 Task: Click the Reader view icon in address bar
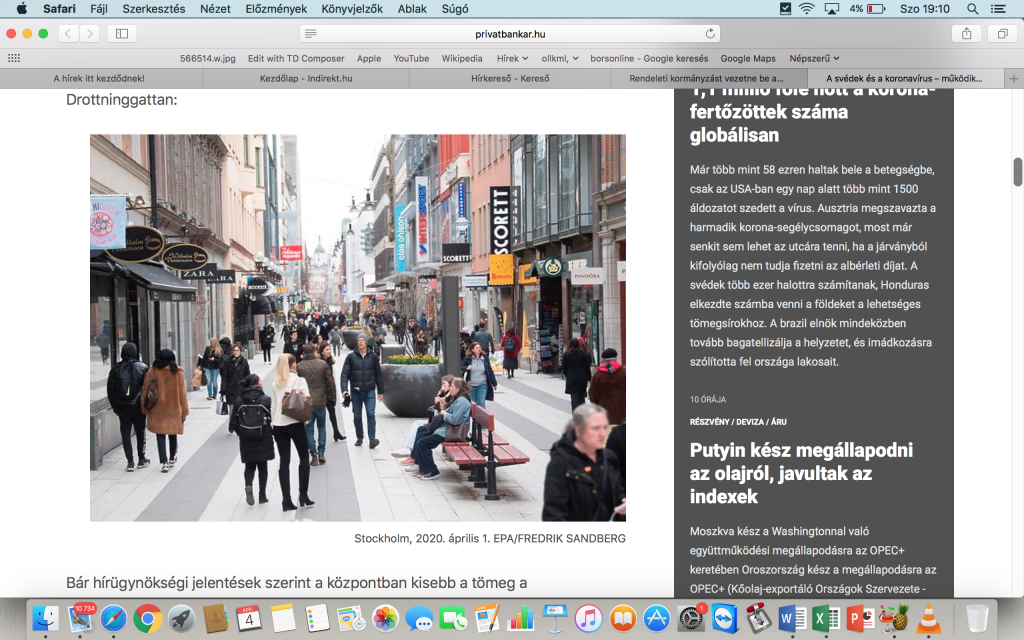pos(311,33)
